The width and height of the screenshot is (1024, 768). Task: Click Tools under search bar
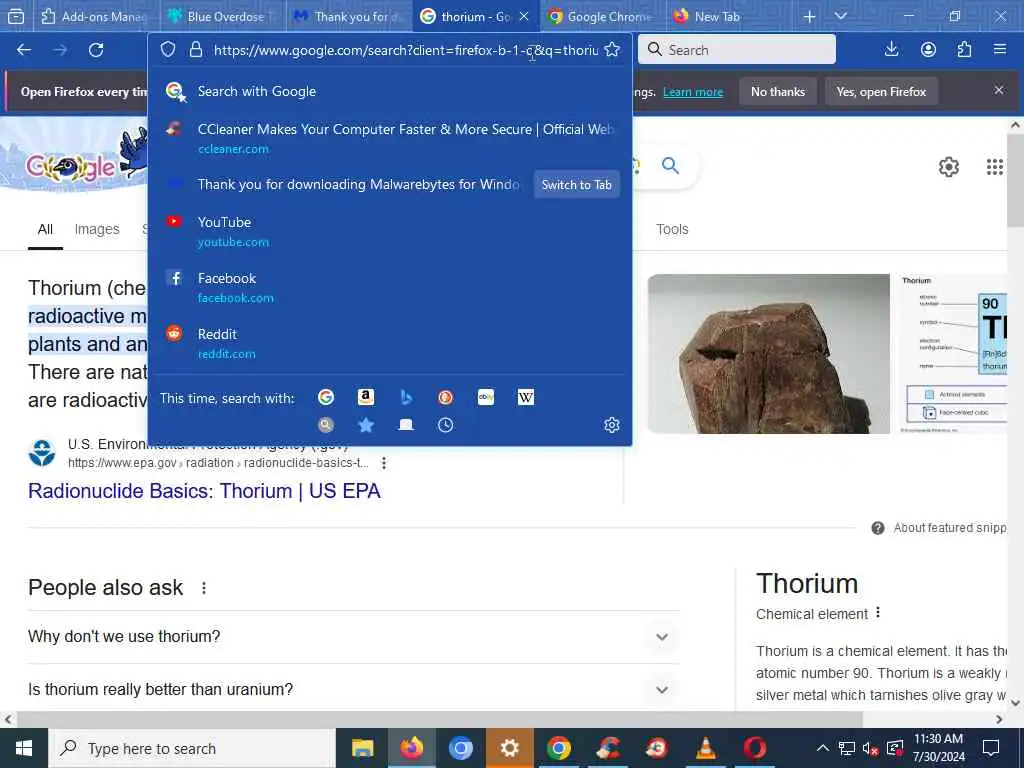coord(672,229)
